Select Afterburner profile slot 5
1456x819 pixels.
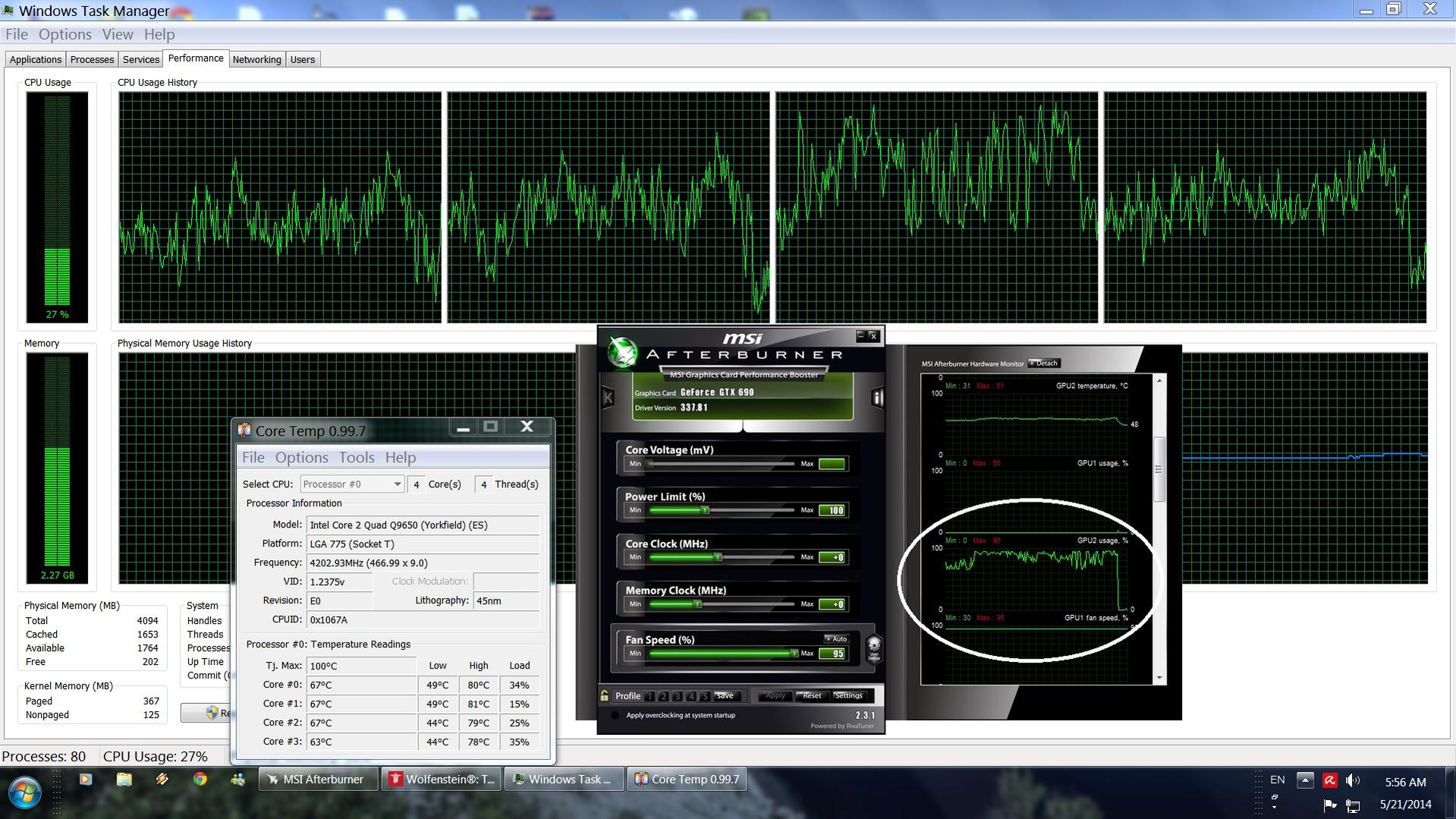[x=705, y=696]
